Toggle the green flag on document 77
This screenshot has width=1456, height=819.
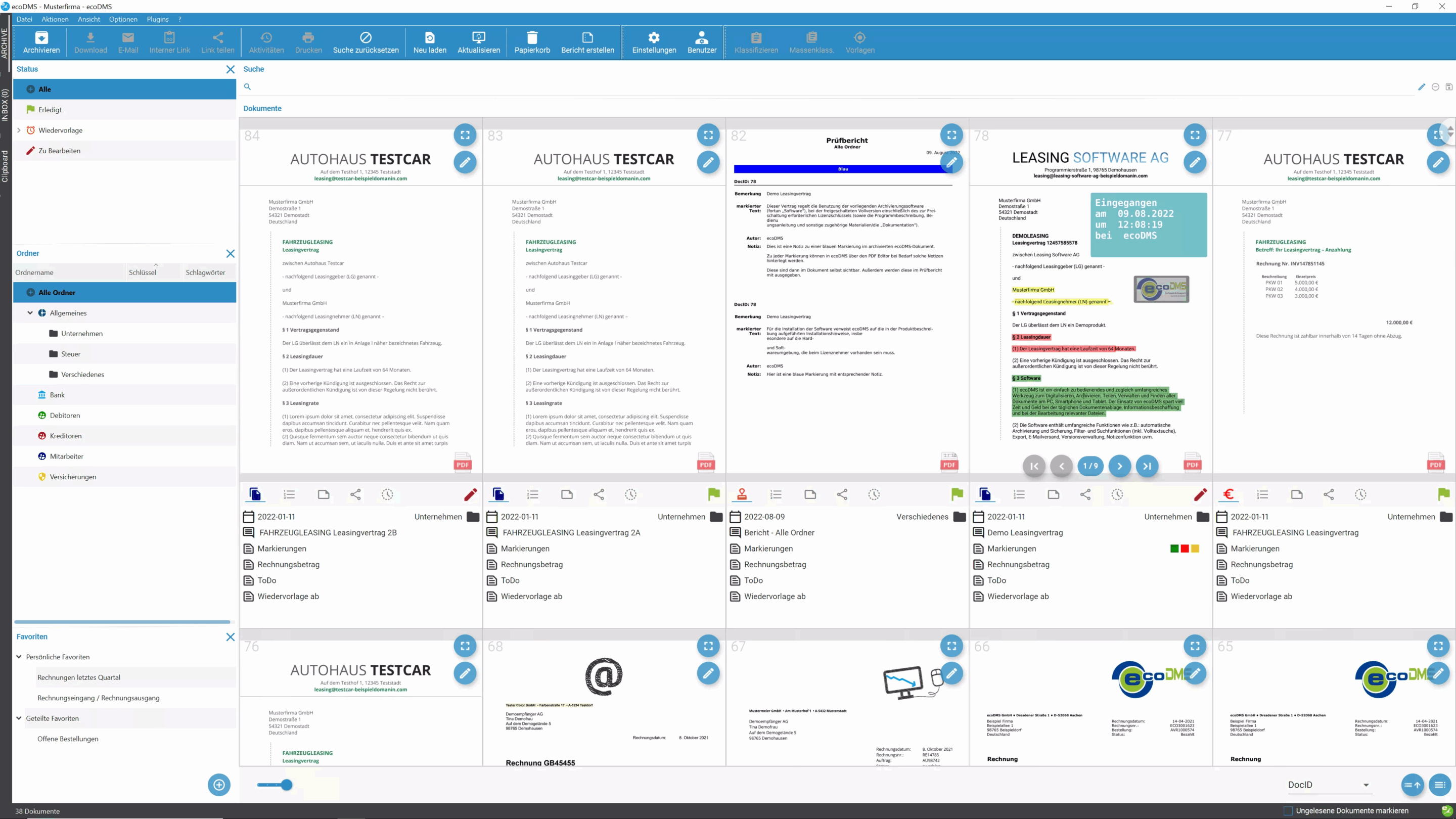(1443, 494)
